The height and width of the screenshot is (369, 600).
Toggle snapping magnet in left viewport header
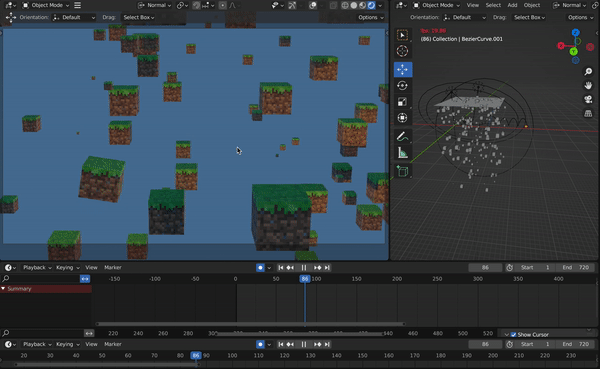click(196, 5)
